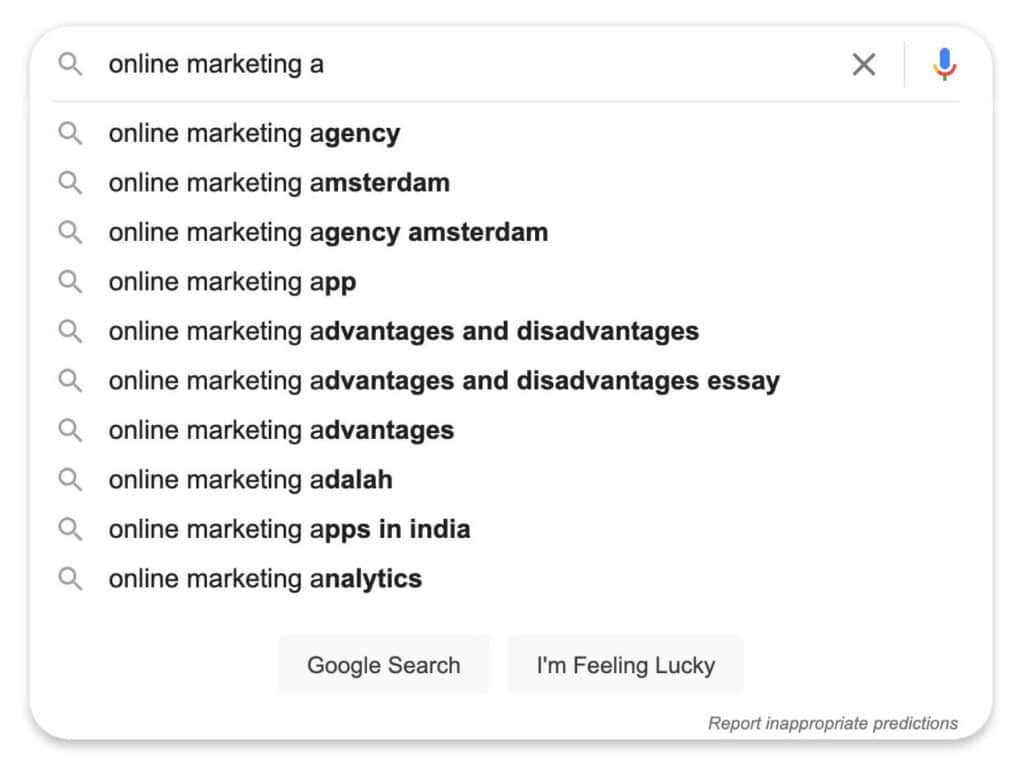Choose the 'online marketing advantages' suggestion
Screen dimensions: 1024x759
tap(281, 430)
